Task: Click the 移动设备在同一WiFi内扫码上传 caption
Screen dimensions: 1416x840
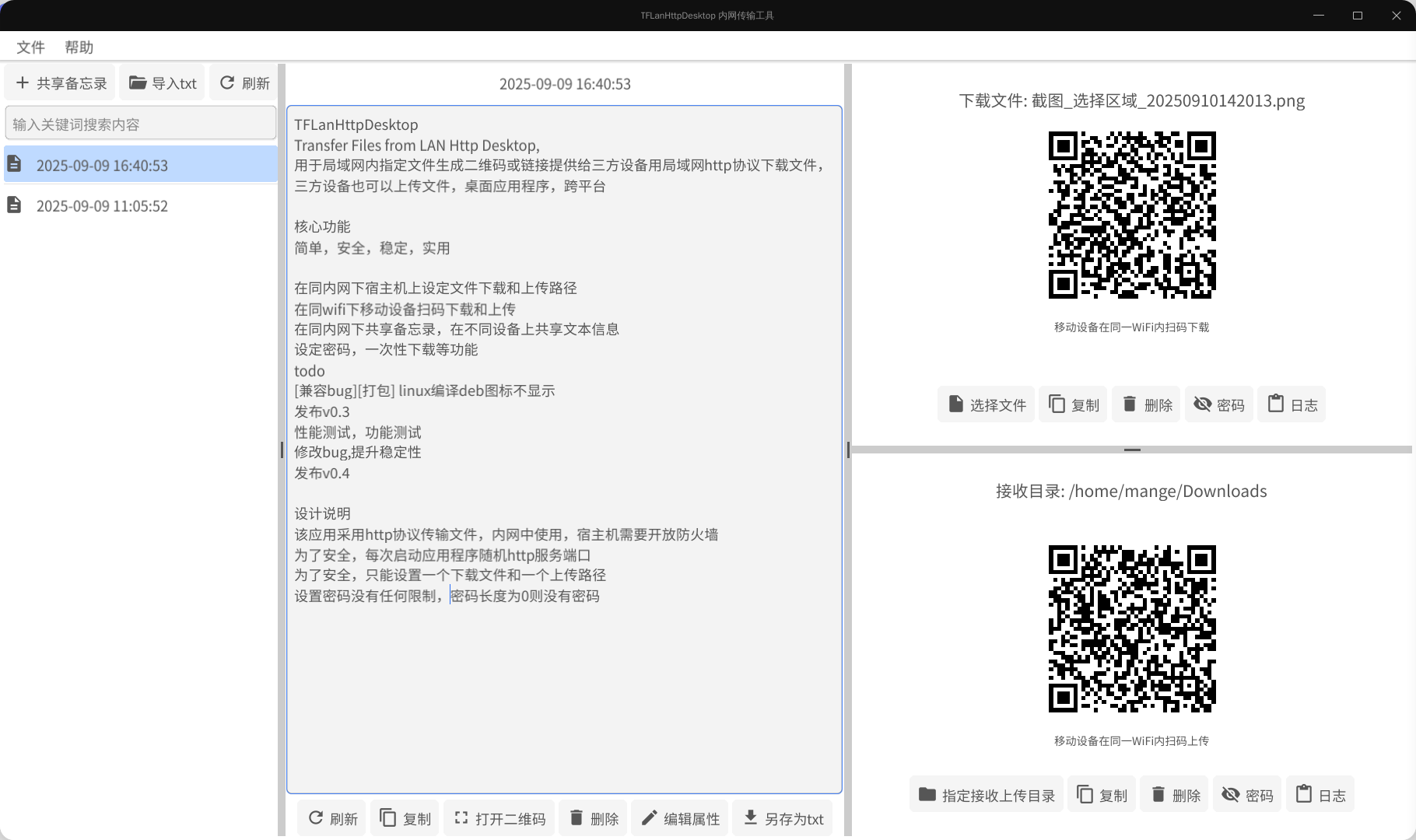Action: point(1132,741)
